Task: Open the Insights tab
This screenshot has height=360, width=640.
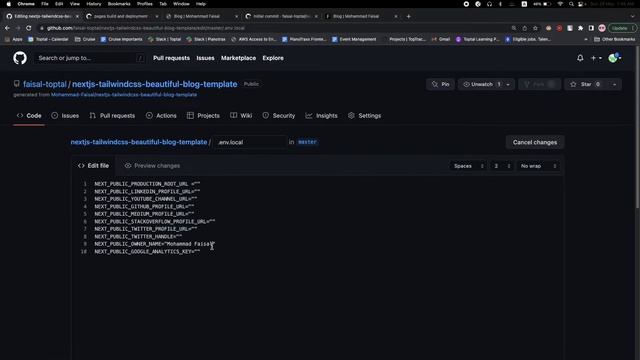Action: point(322,116)
